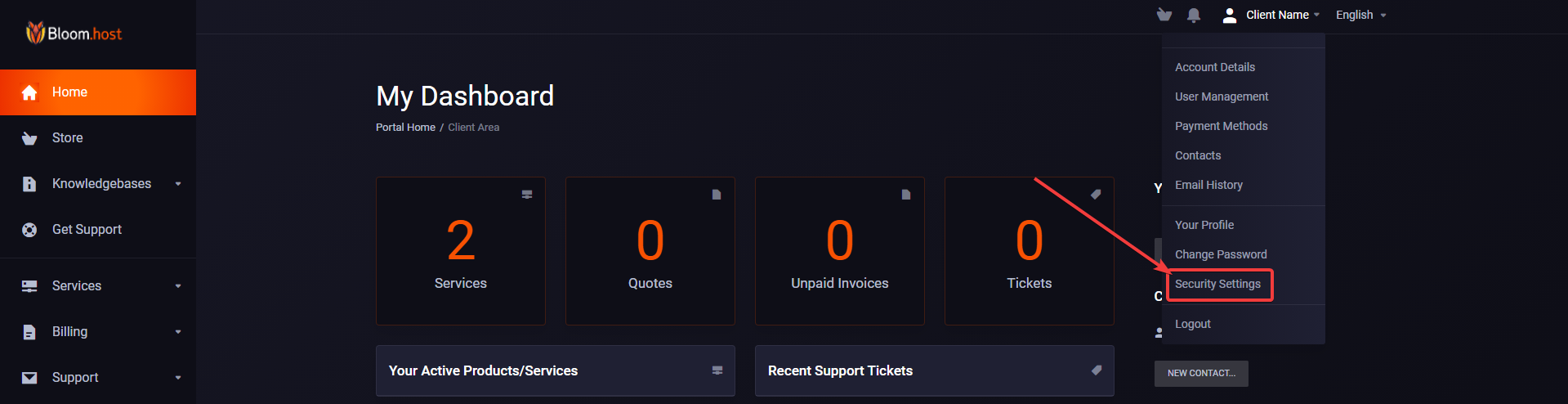Image resolution: width=1568 pixels, height=404 pixels.
Task: Open Change Password menu entry
Action: pyautogui.click(x=1221, y=254)
